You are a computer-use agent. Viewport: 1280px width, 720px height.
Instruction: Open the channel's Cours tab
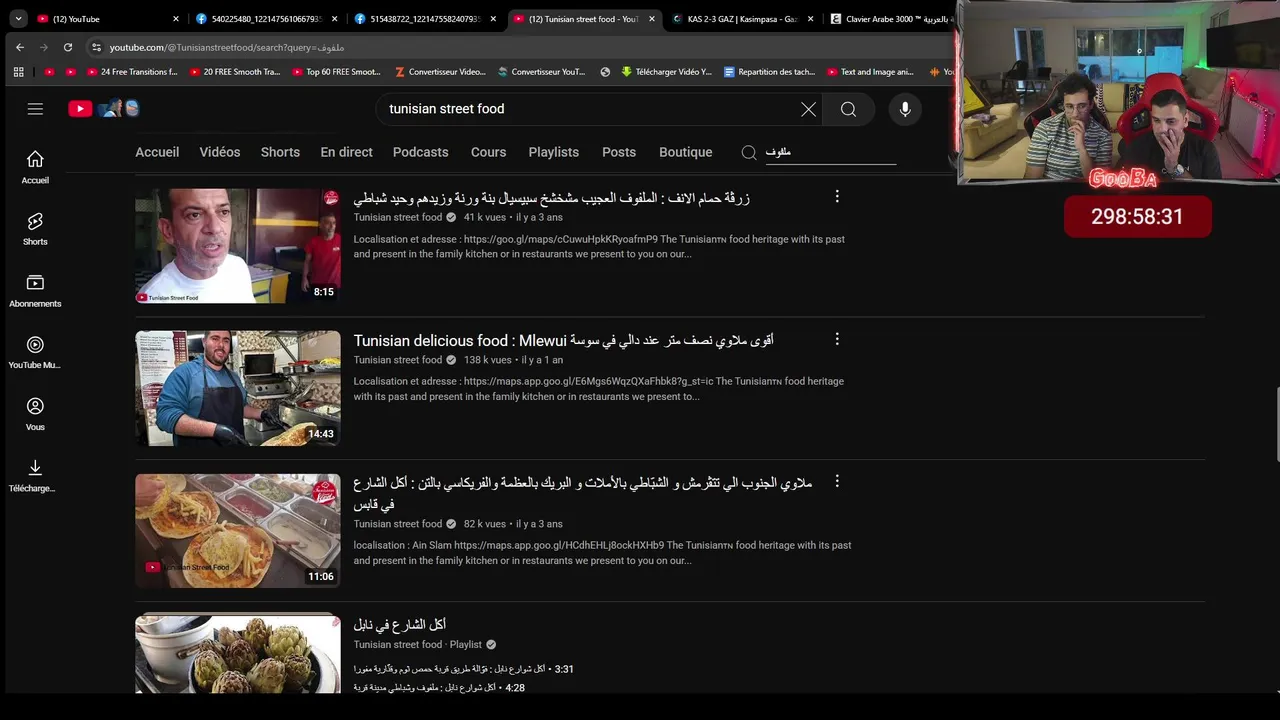488,152
